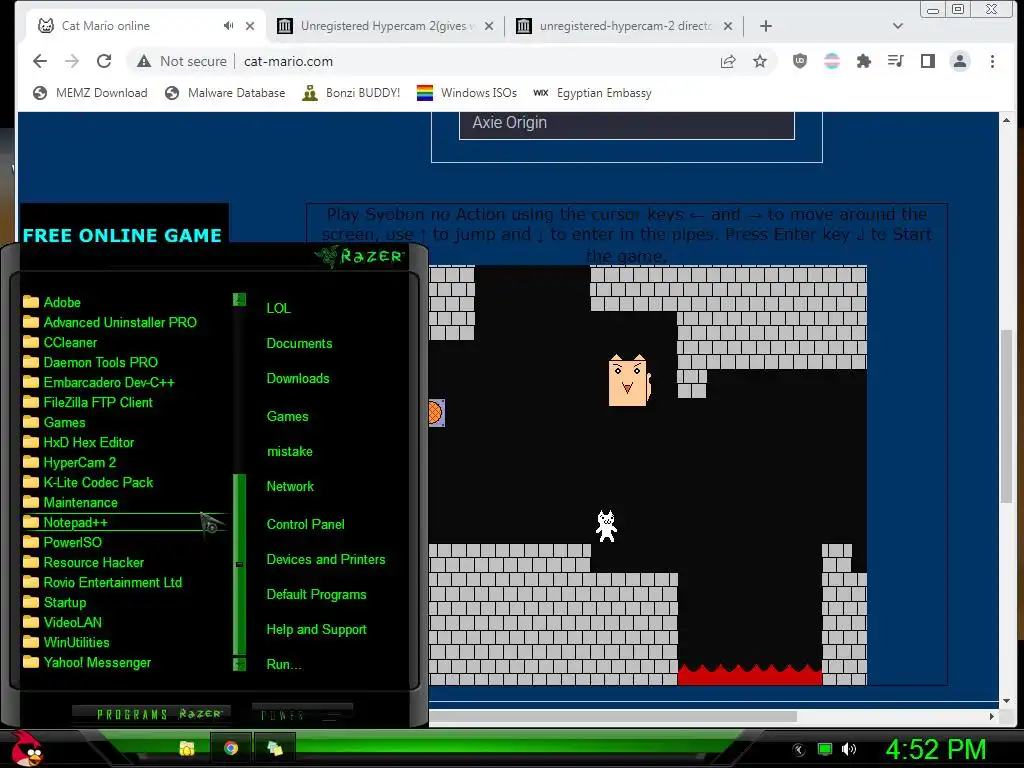Screen dimensions: 1024x768
Task: Switch to Unregistered Hypercam 2 tab
Action: (385, 26)
